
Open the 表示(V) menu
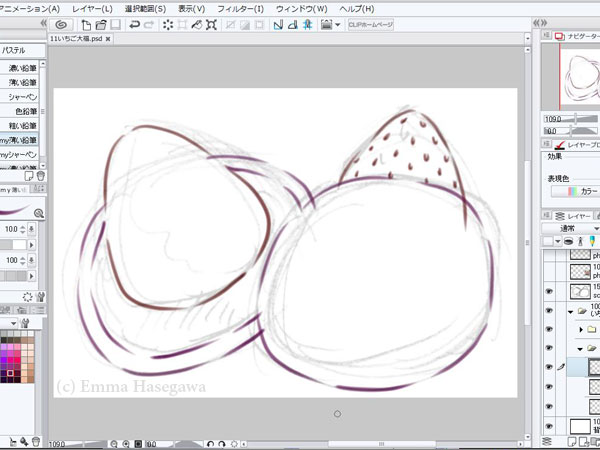[192, 8]
